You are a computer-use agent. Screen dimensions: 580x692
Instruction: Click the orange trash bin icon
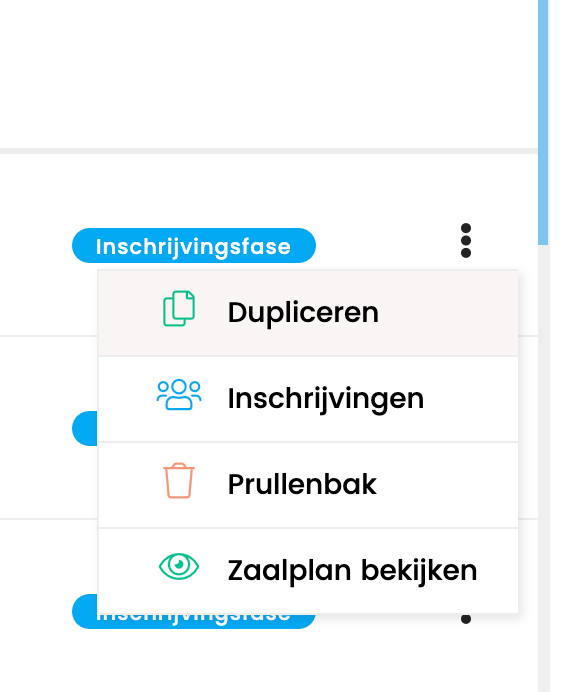pos(179,481)
